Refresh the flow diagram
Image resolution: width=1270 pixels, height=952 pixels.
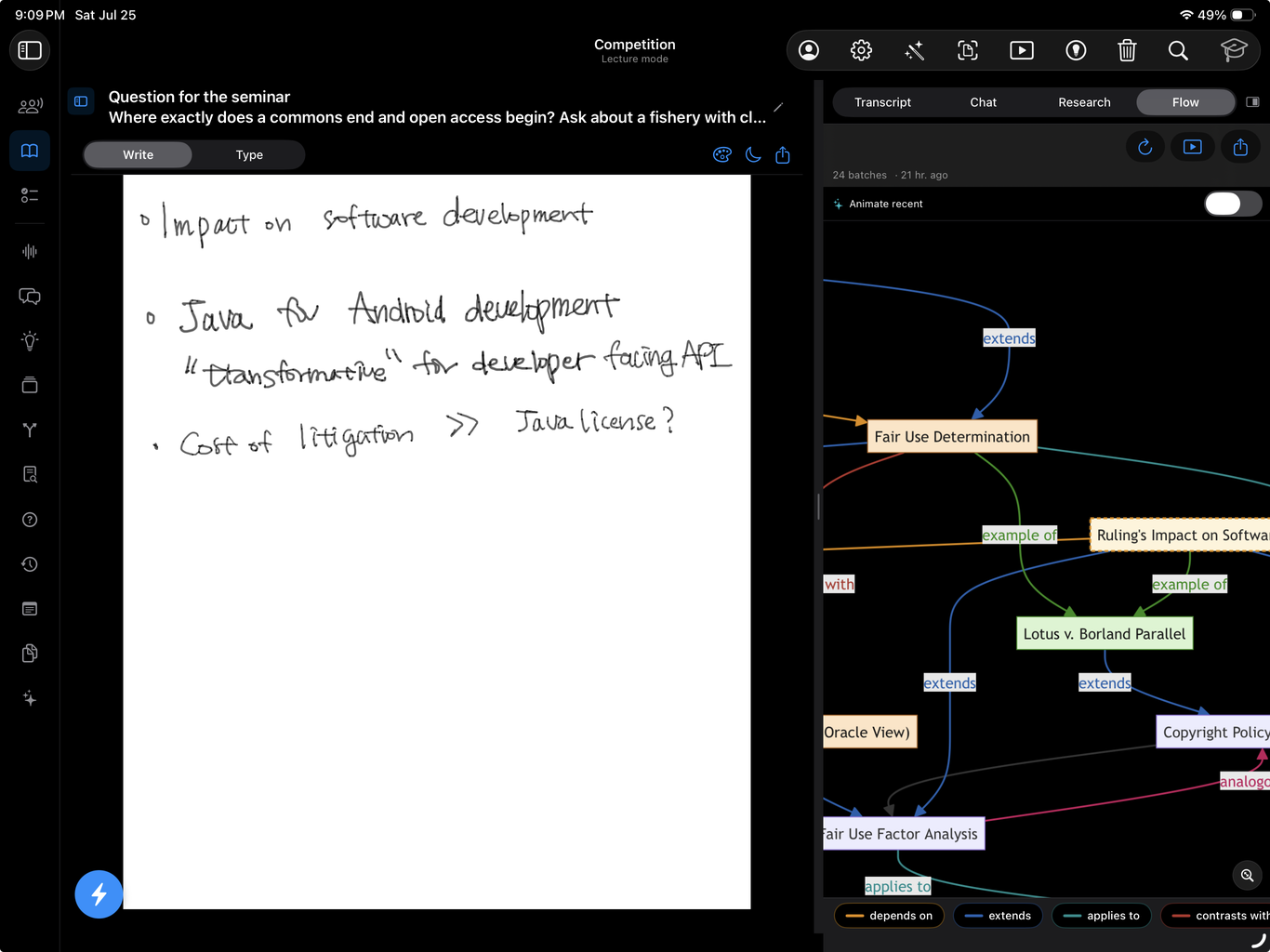coord(1145,147)
